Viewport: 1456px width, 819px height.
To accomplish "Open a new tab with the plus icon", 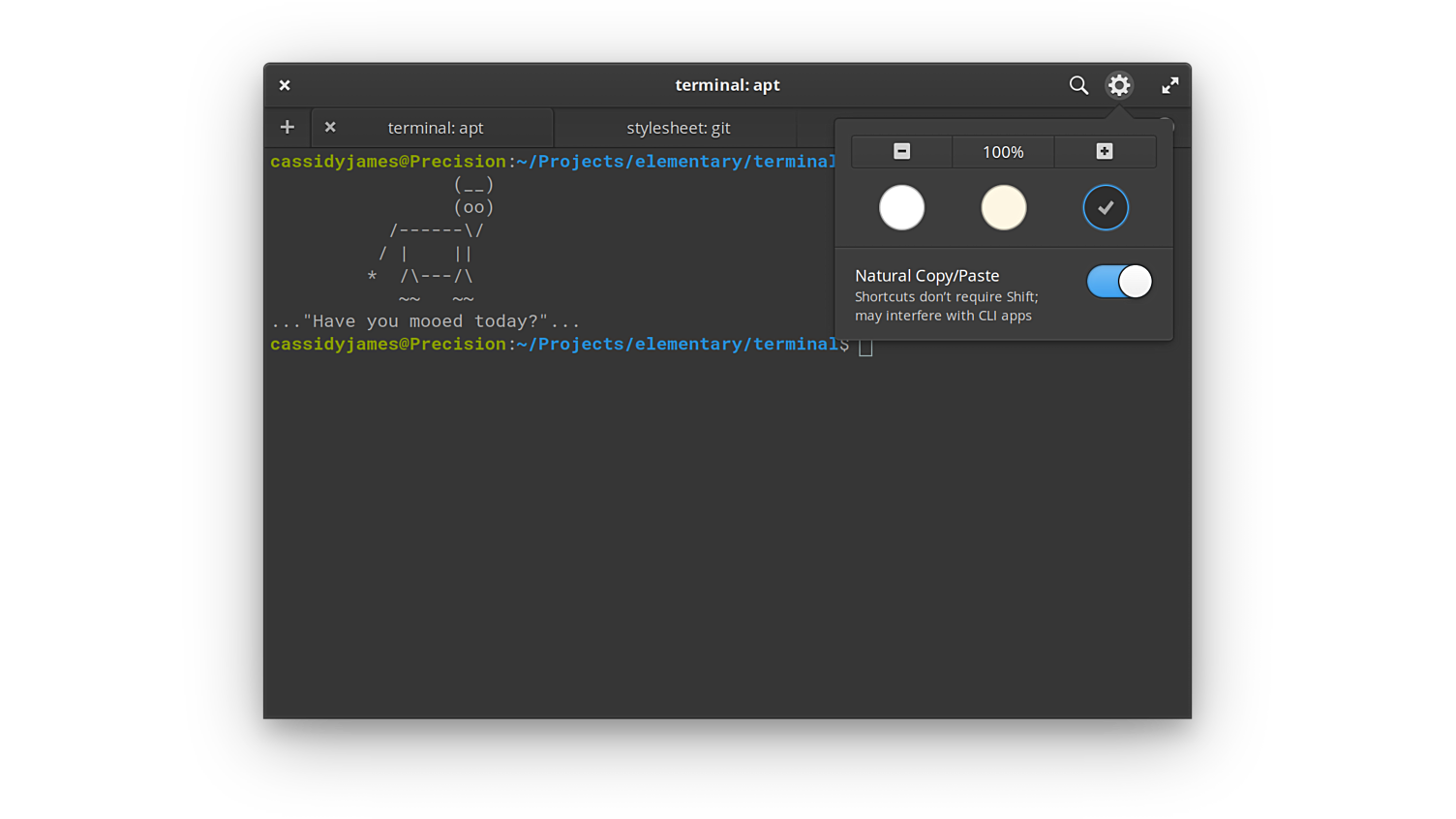I will pyautogui.click(x=288, y=128).
